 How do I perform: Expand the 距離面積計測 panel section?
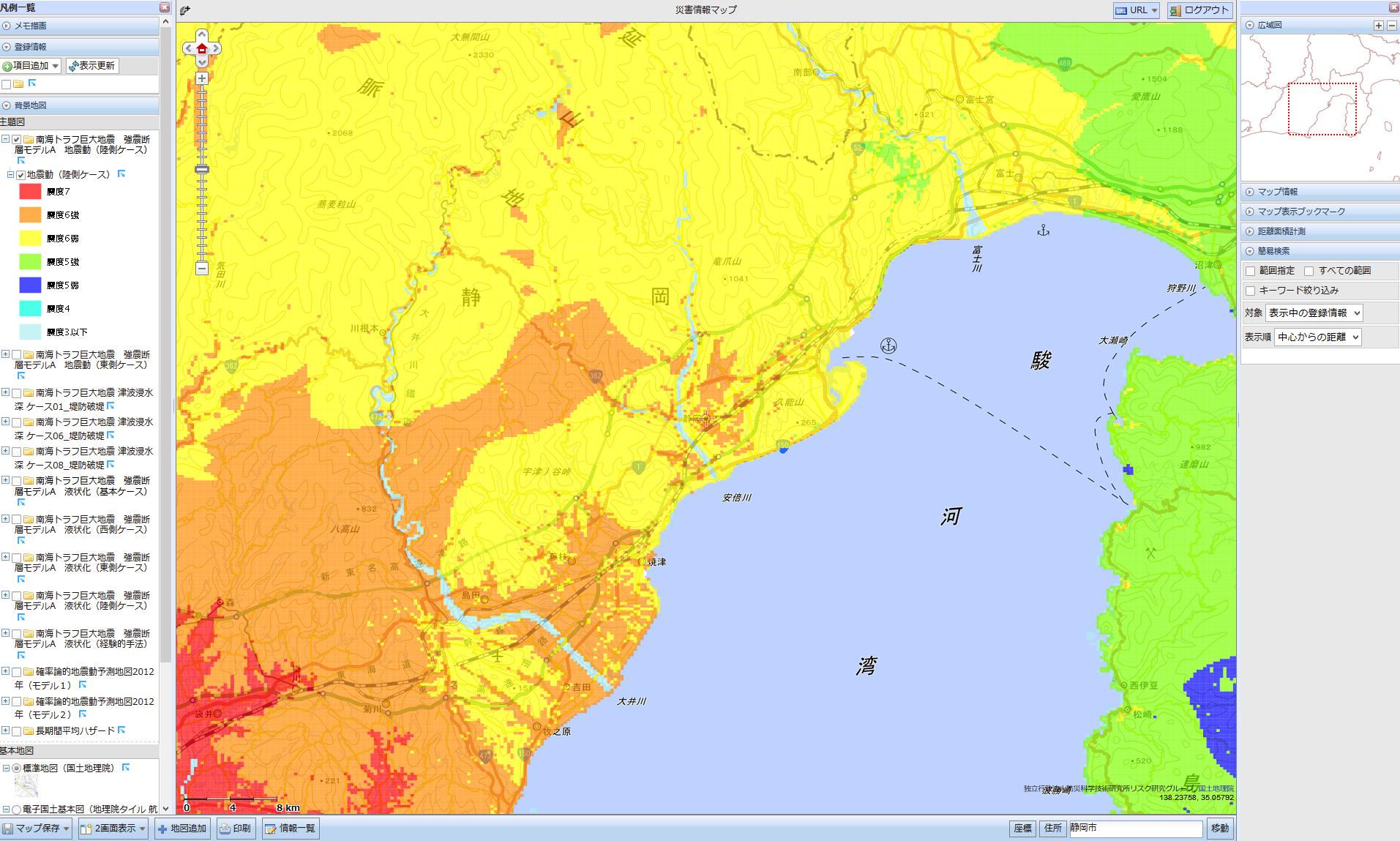[x=1281, y=231]
